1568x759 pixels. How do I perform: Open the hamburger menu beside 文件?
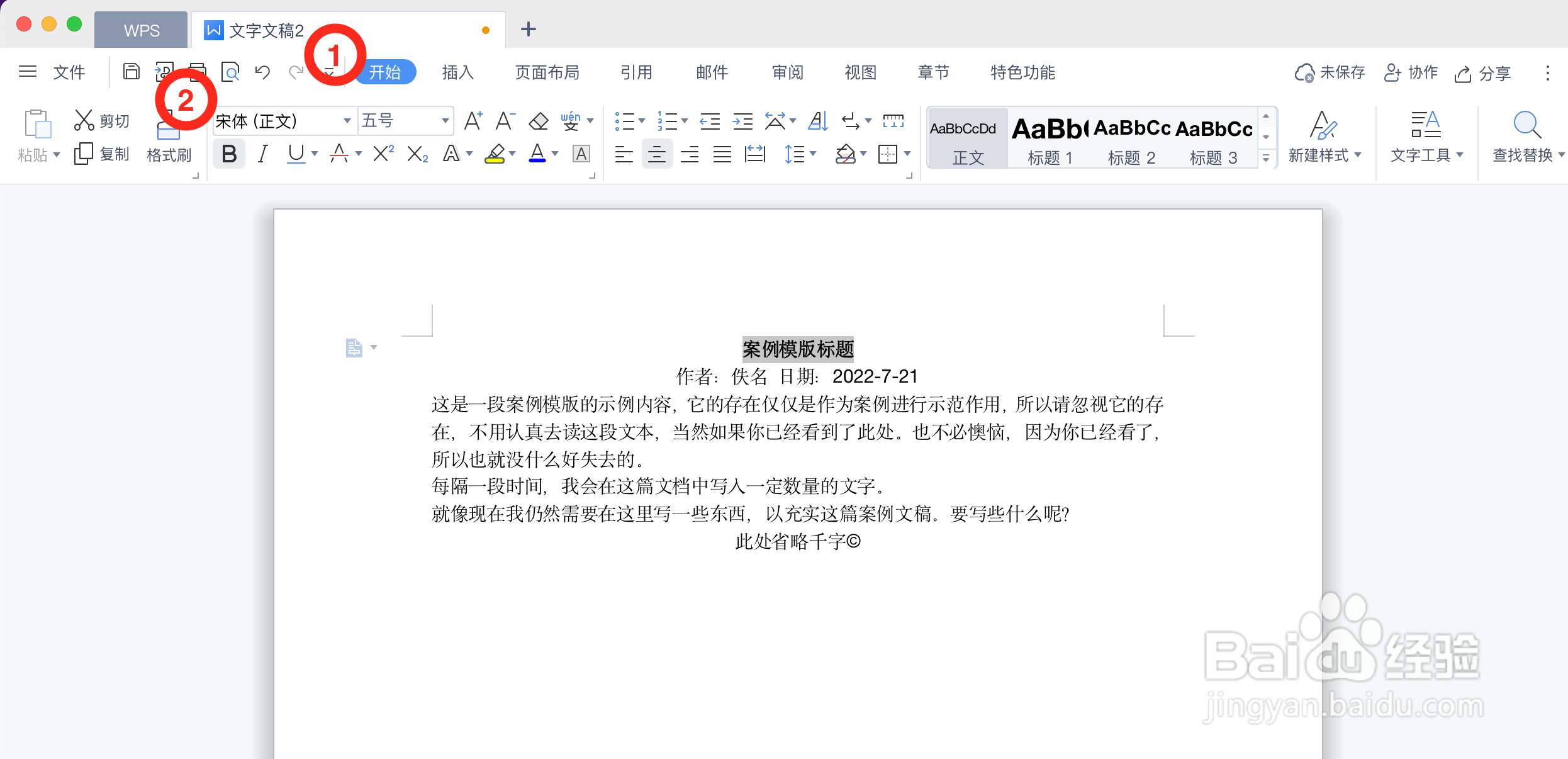[x=28, y=72]
